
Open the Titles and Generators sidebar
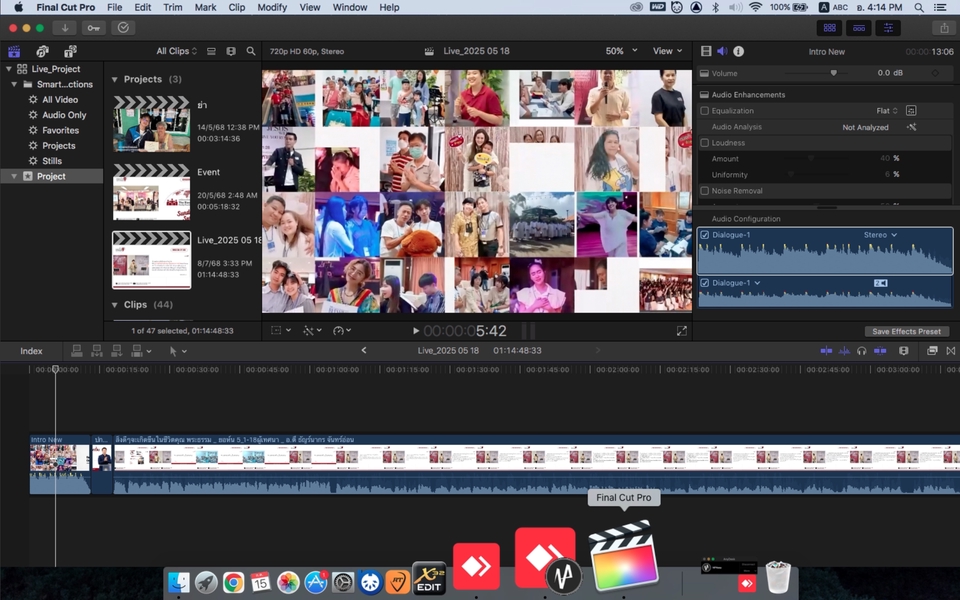(70, 51)
